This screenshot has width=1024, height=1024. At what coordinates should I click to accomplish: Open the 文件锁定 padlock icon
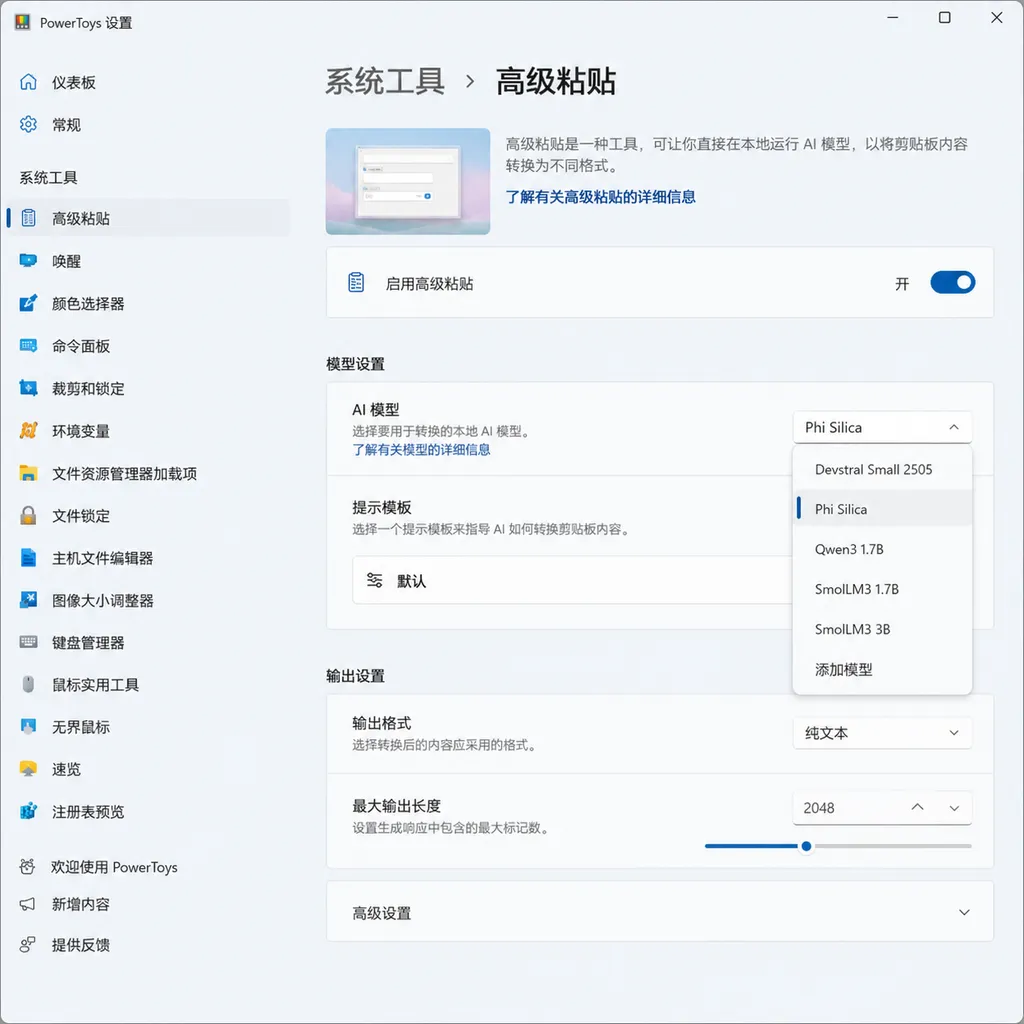[28, 515]
